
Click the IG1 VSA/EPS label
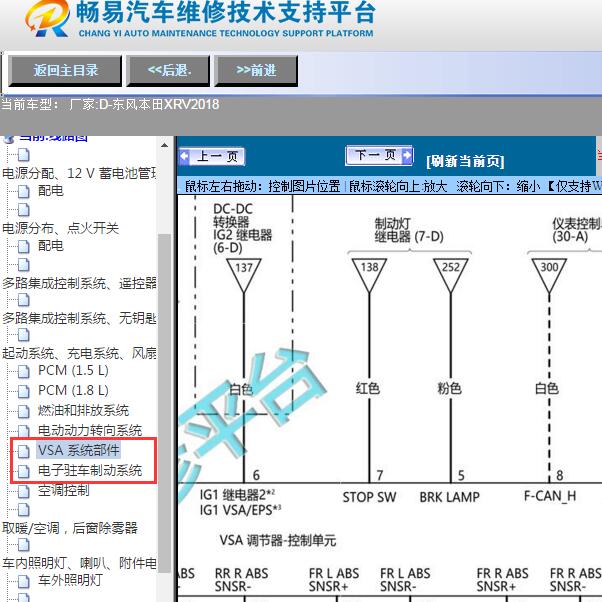(241, 510)
